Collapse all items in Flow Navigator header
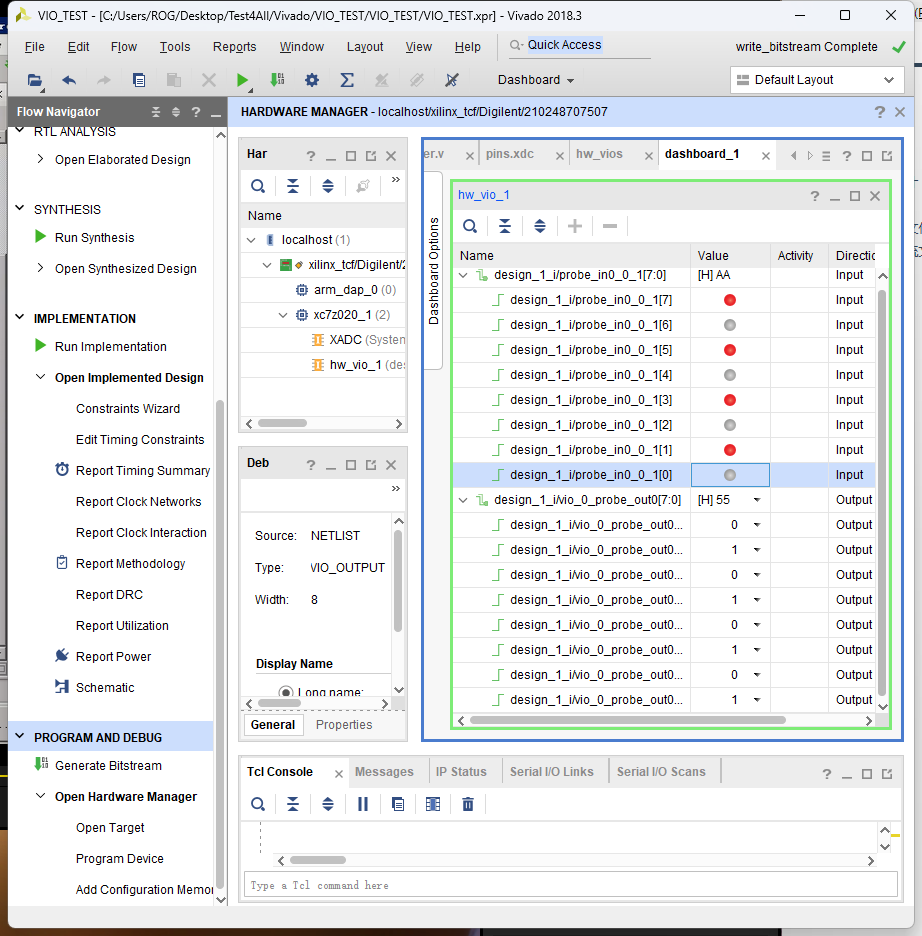This screenshot has width=922, height=936. (x=156, y=112)
